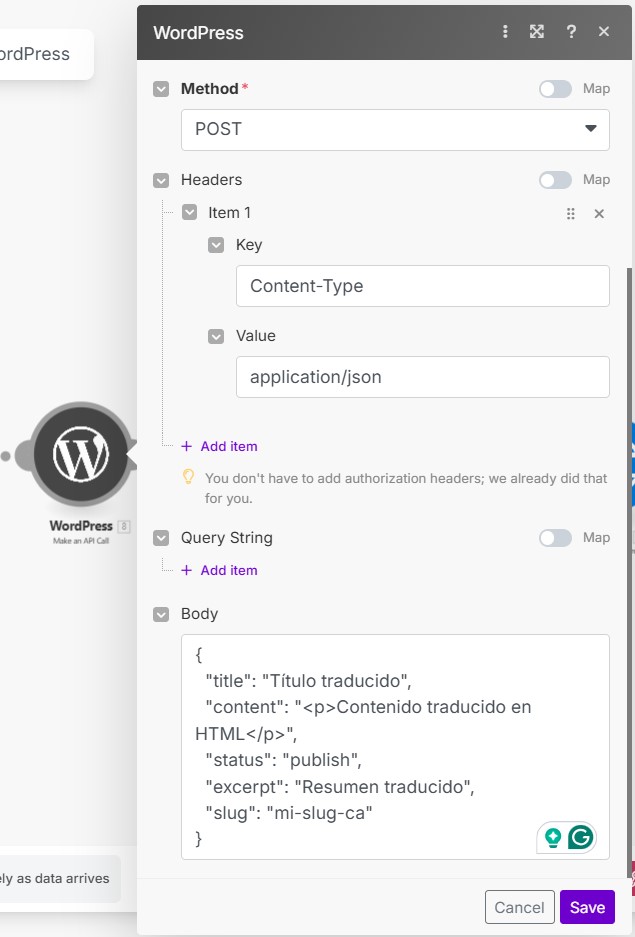
Task: Add item under Query String
Action: click(x=219, y=570)
